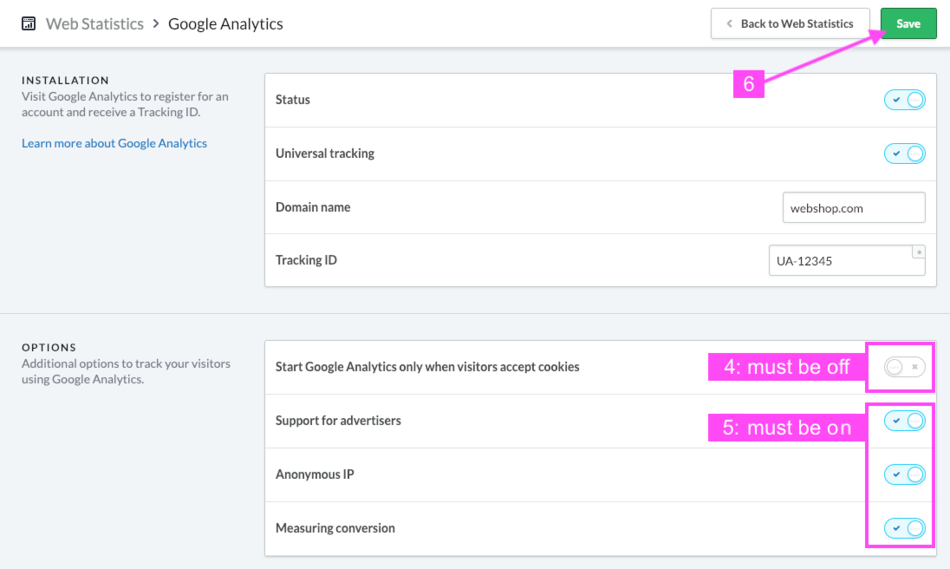Disable Universal tracking switch
The height and width of the screenshot is (569, 950).
pyautogui.click(x=905, y=153)
